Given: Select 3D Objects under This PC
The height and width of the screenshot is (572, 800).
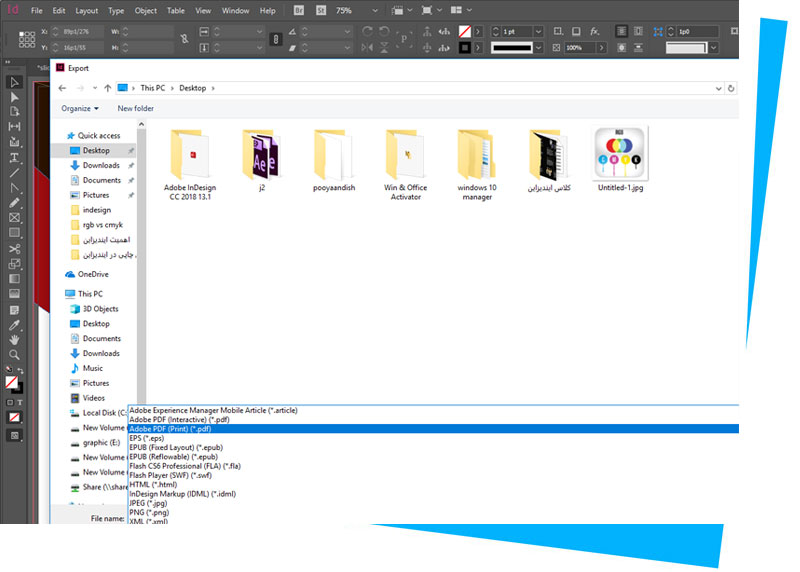Looking at the screenshot, I should tap(94, 309).
